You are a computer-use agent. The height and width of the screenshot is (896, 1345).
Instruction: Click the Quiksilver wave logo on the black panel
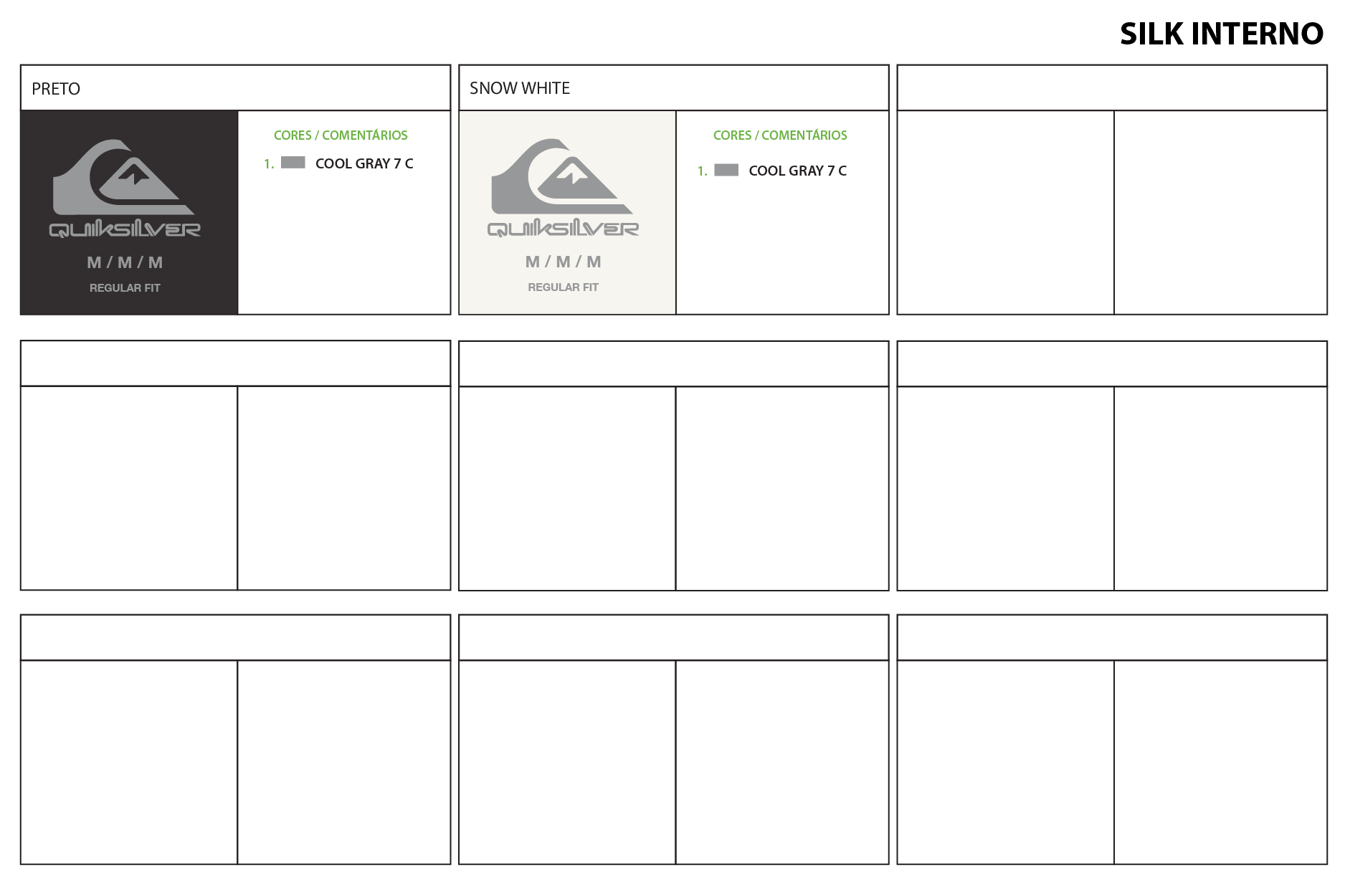coord(122,178)
